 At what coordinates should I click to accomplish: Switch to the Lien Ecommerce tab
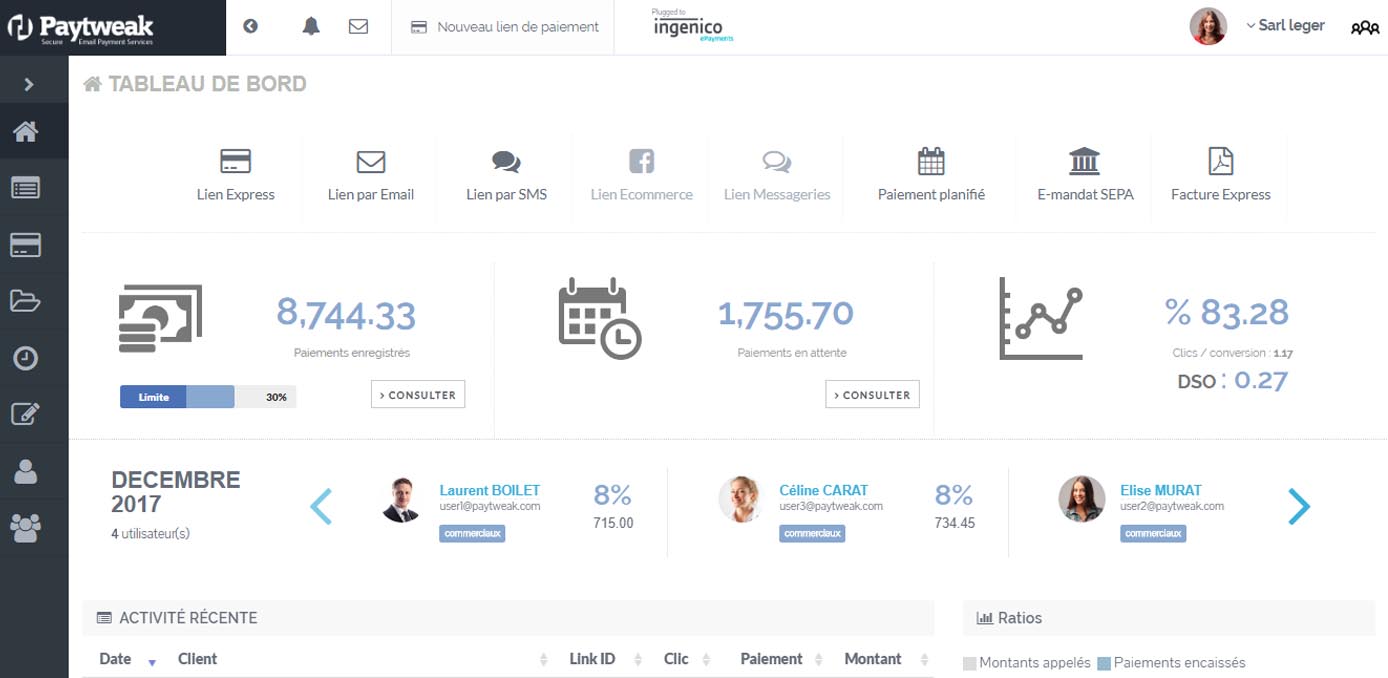640,178
